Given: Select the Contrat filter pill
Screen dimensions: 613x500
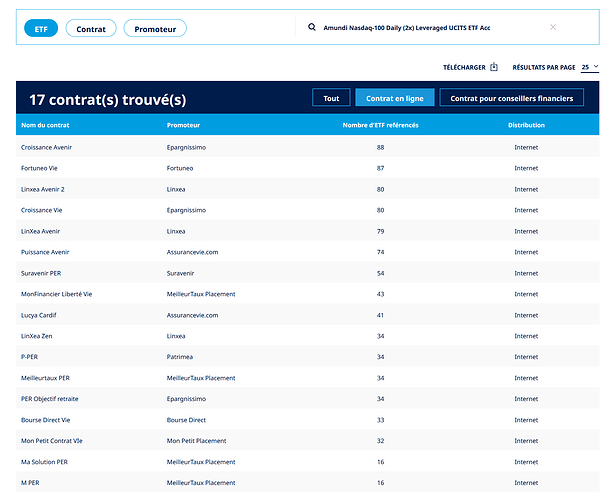Looking at the screenshot, I should click(91, 29).
